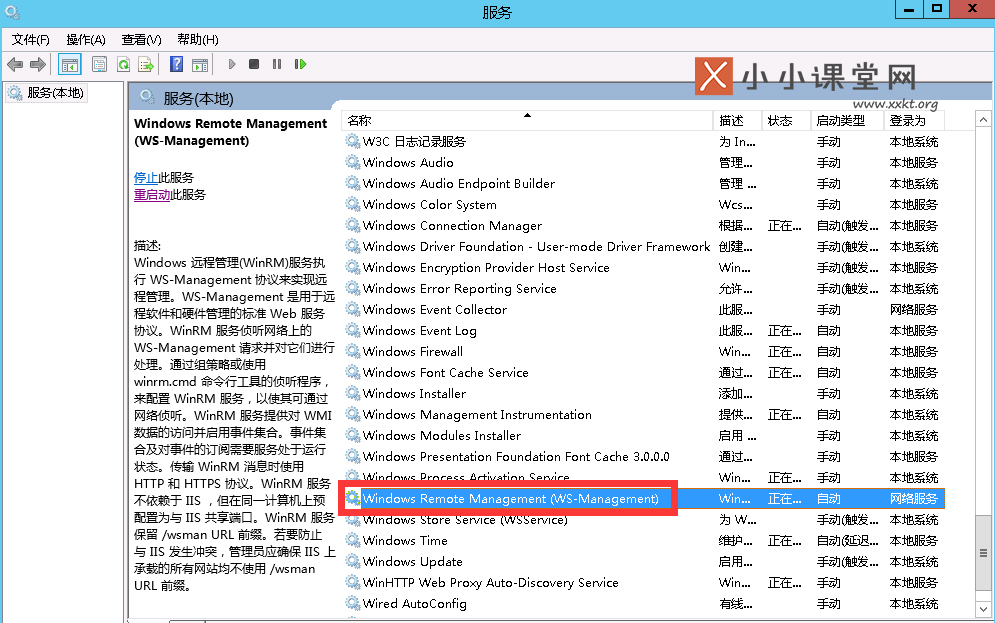995x623 pixels.
Task: Select the Windows Time service
Action: pos(643,540)
